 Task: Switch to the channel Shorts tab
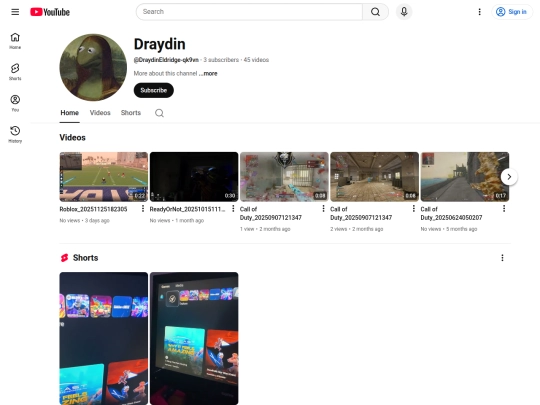(131, 113)
